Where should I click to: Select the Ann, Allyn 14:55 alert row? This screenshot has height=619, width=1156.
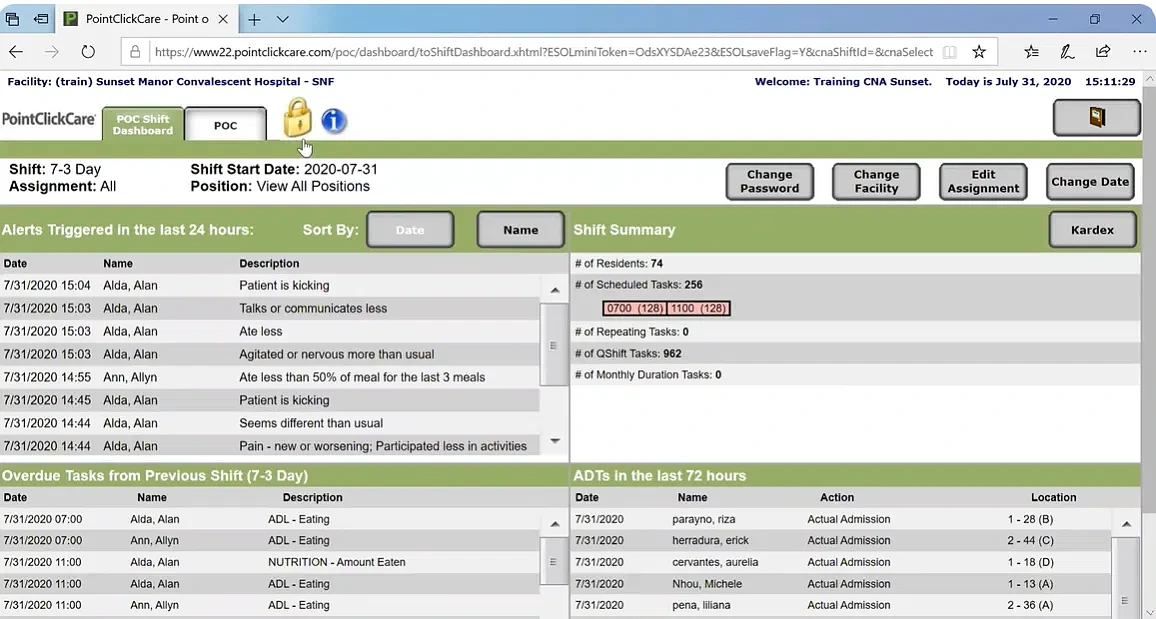click(270, 377)
